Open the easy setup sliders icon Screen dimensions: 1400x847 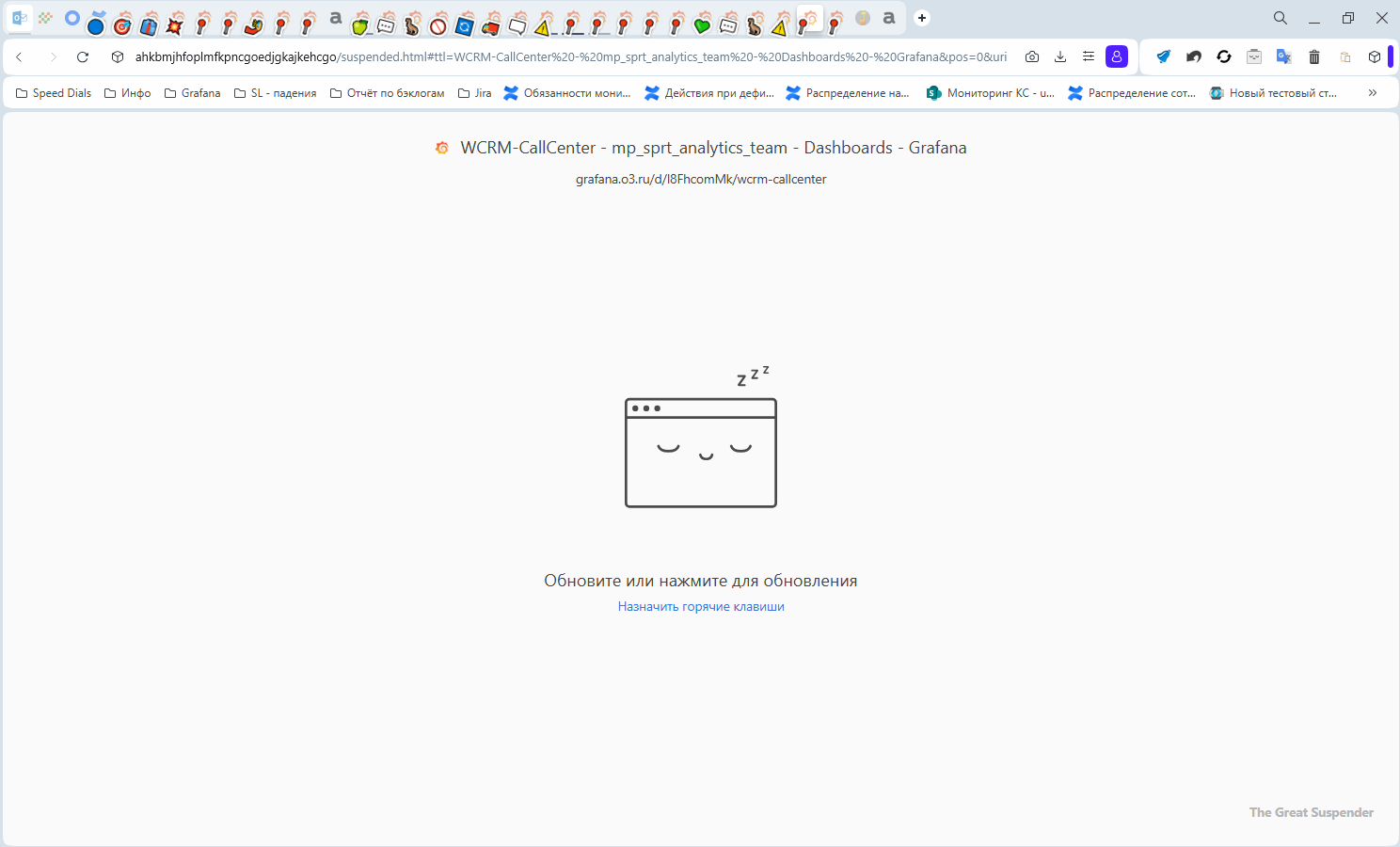click(1089, 56)
